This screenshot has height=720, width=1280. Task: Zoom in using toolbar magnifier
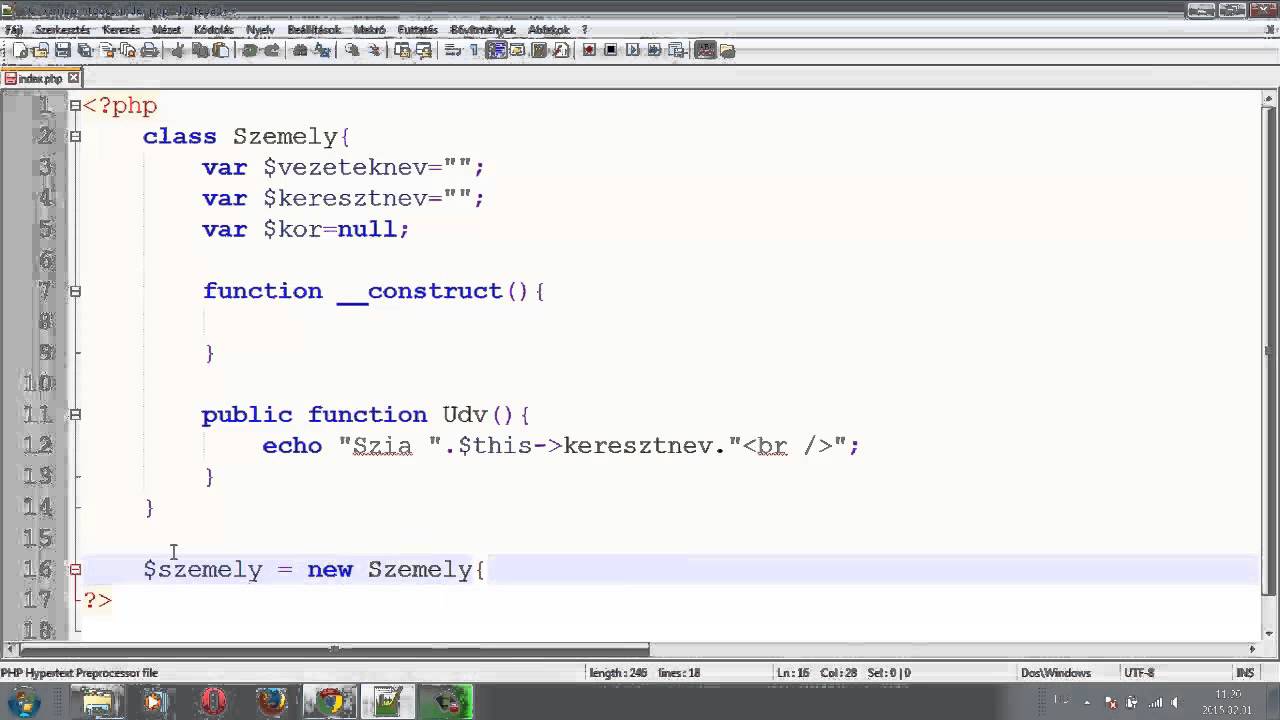pyautogui.click(x=353, y=50)
